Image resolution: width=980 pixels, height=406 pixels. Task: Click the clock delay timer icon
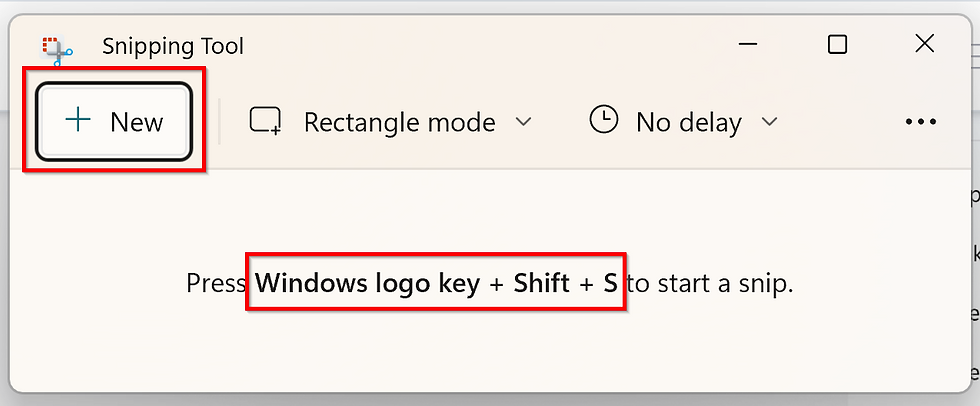point(604,119)
